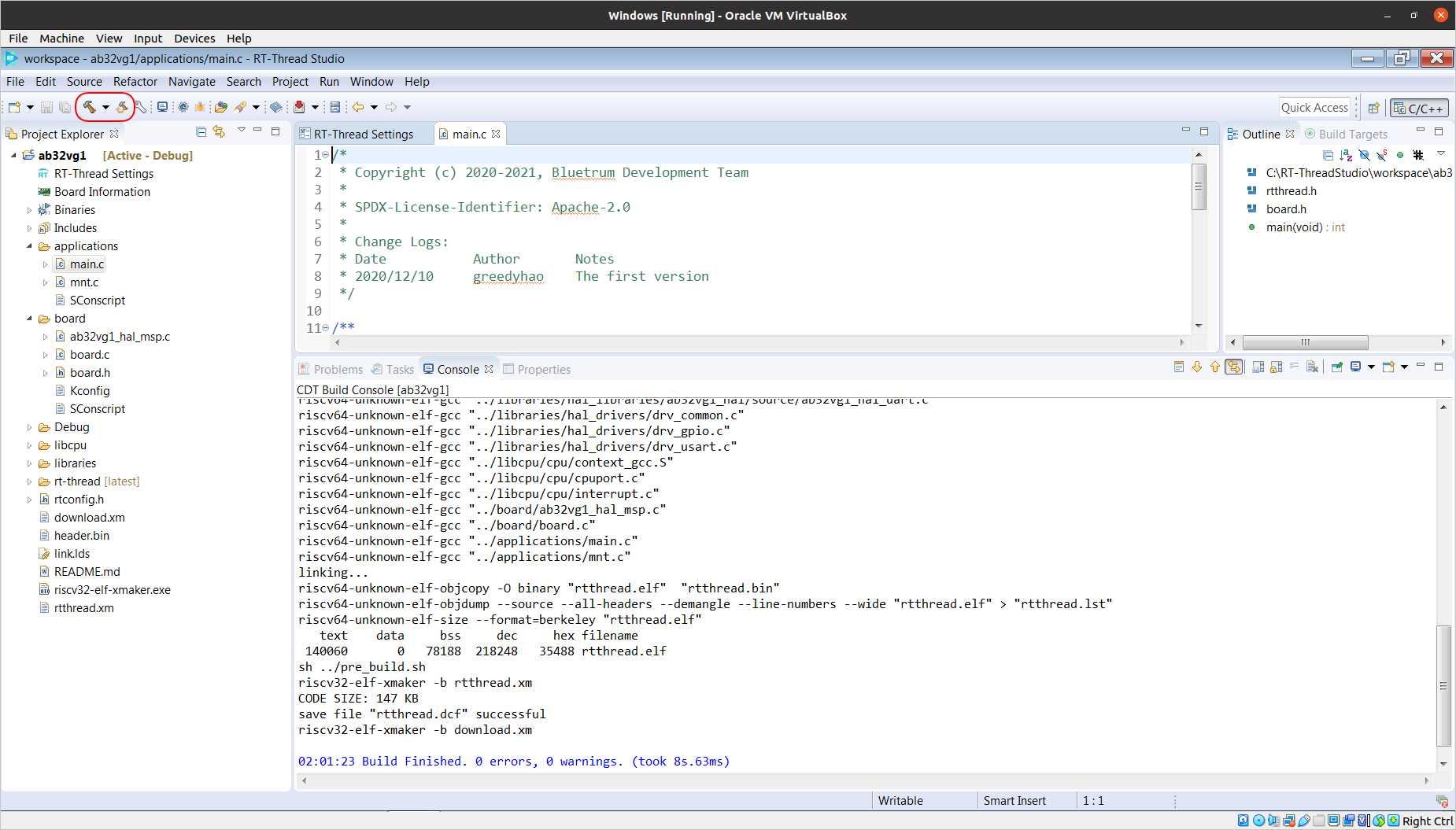Collapse all in Outline view
1456x830 pixels.
[x=1328, y=155]
